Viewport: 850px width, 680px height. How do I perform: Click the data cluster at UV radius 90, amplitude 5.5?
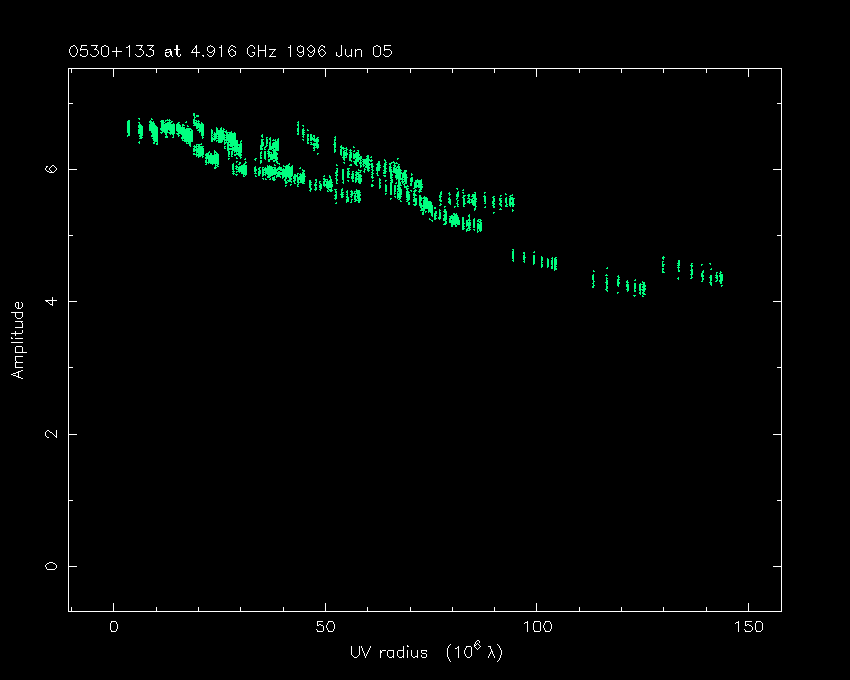point(492,201)
